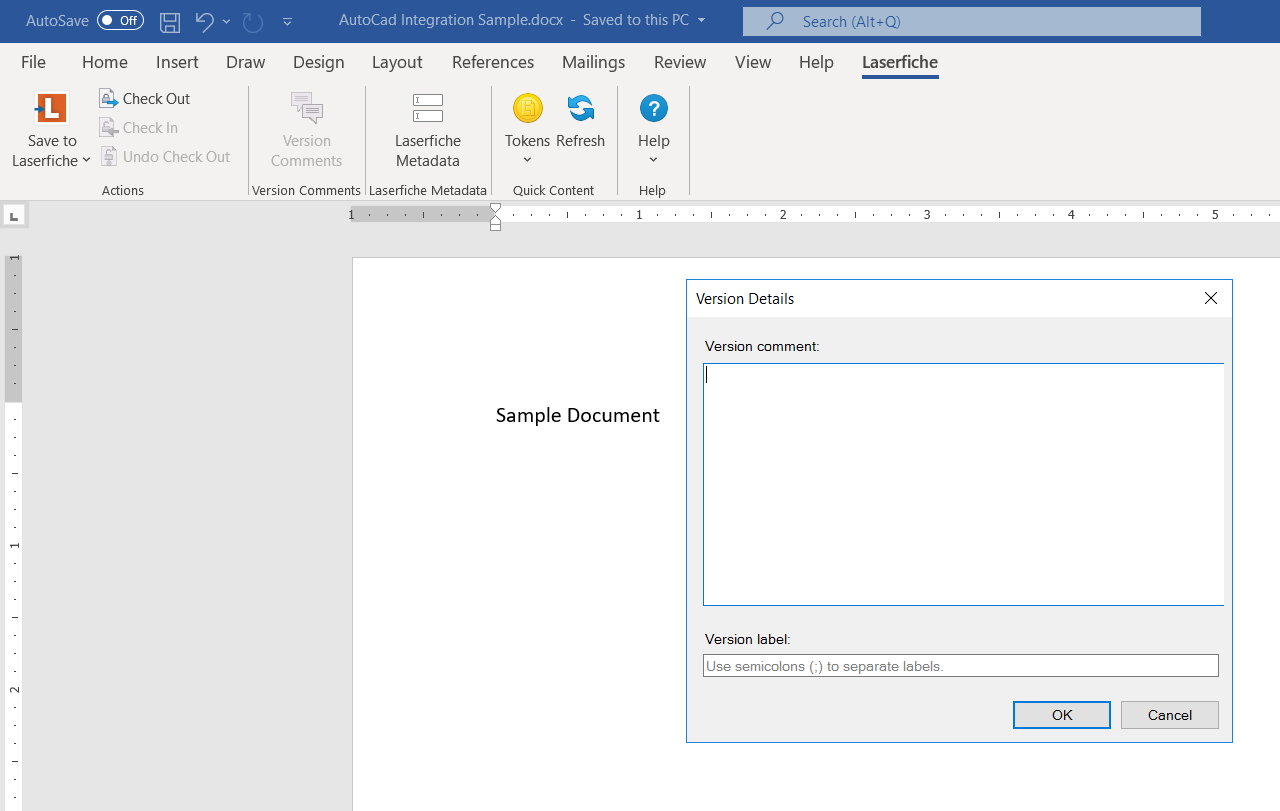Screen dimensions: 1280x811
Task: Expand the Undo history dropdown arrow
Action: pyautogui.click(x=227, y=21)
